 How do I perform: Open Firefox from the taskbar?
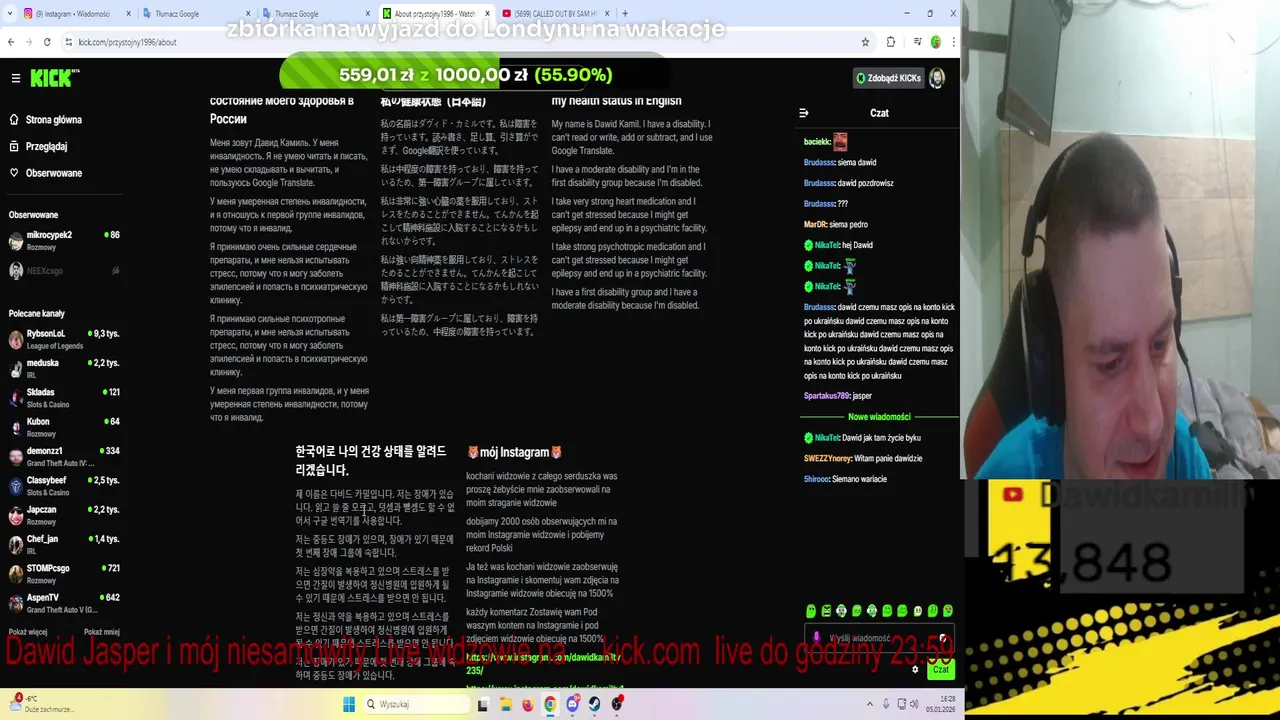tap(528, 704)
